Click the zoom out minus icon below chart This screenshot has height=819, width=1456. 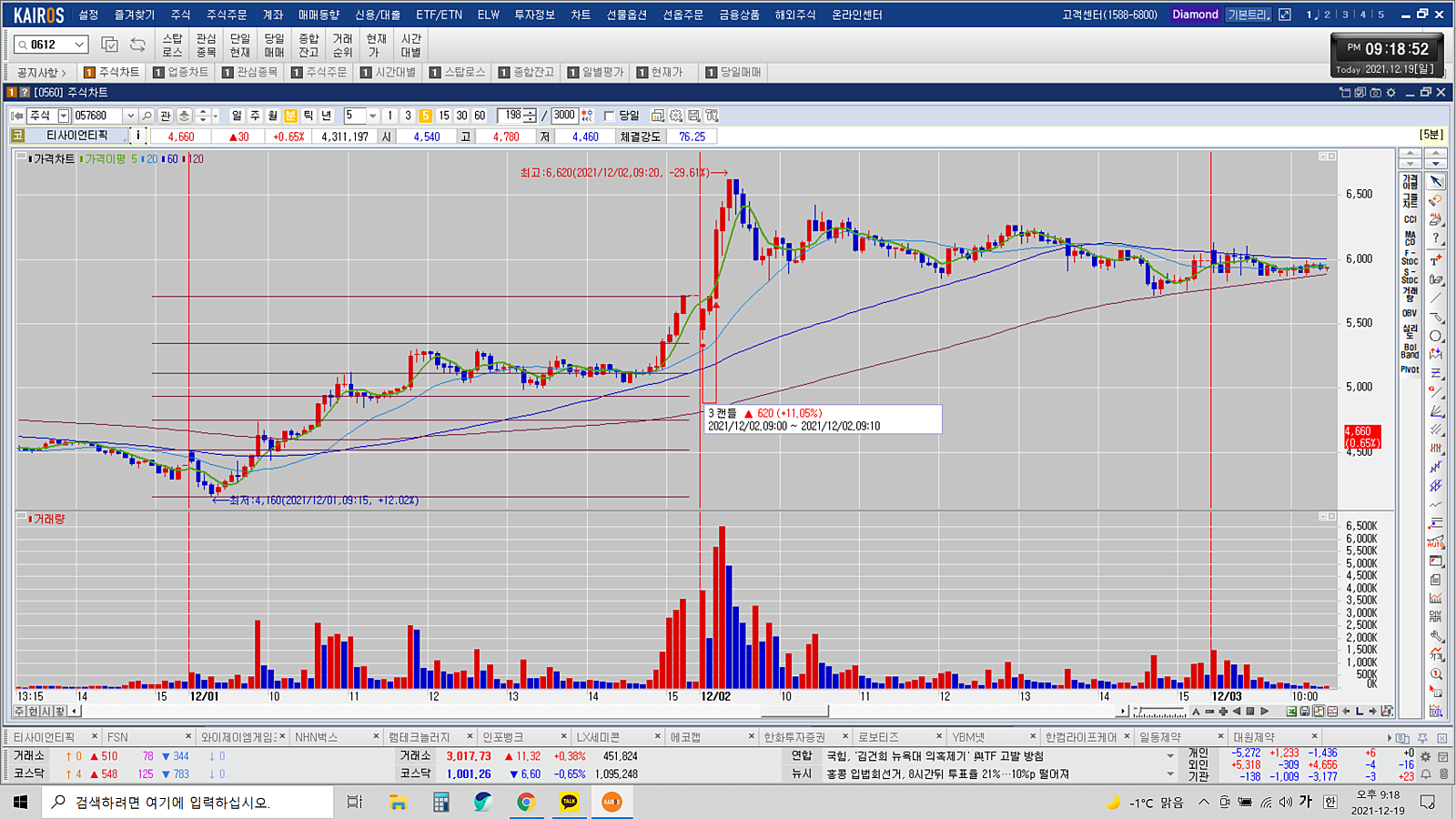click(x=1209, y=711)
